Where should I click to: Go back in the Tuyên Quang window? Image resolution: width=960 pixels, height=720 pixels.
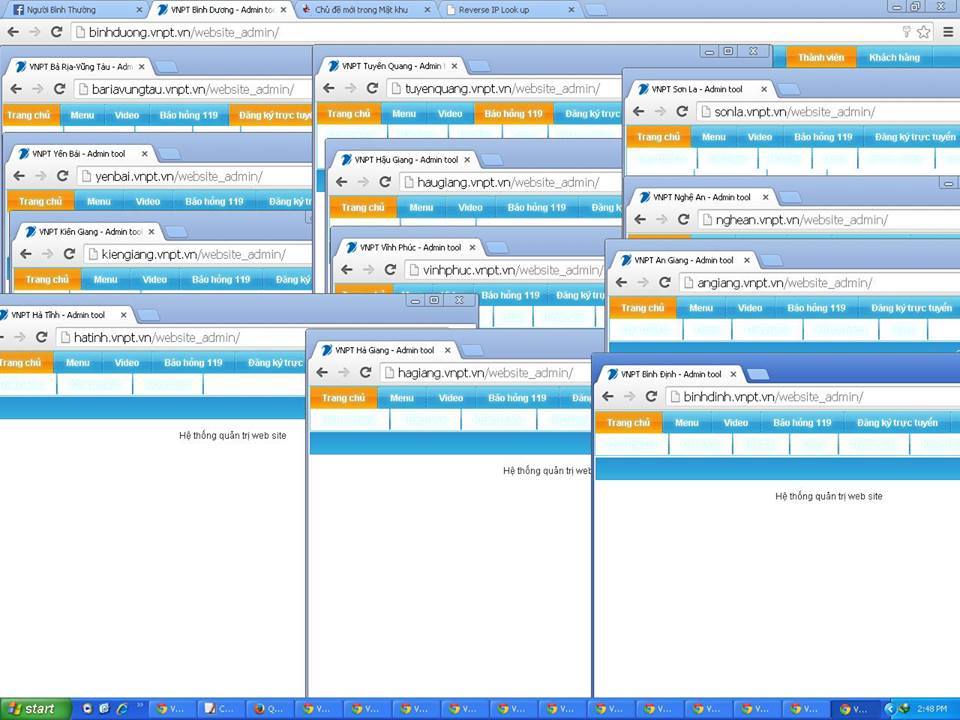[329, 88]
